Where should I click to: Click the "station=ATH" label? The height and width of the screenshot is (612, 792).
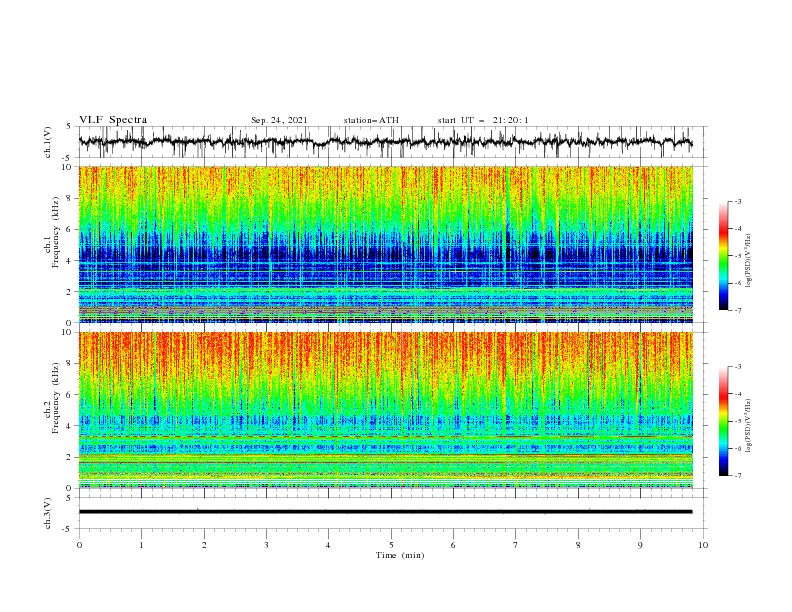(x=371, y=120)
